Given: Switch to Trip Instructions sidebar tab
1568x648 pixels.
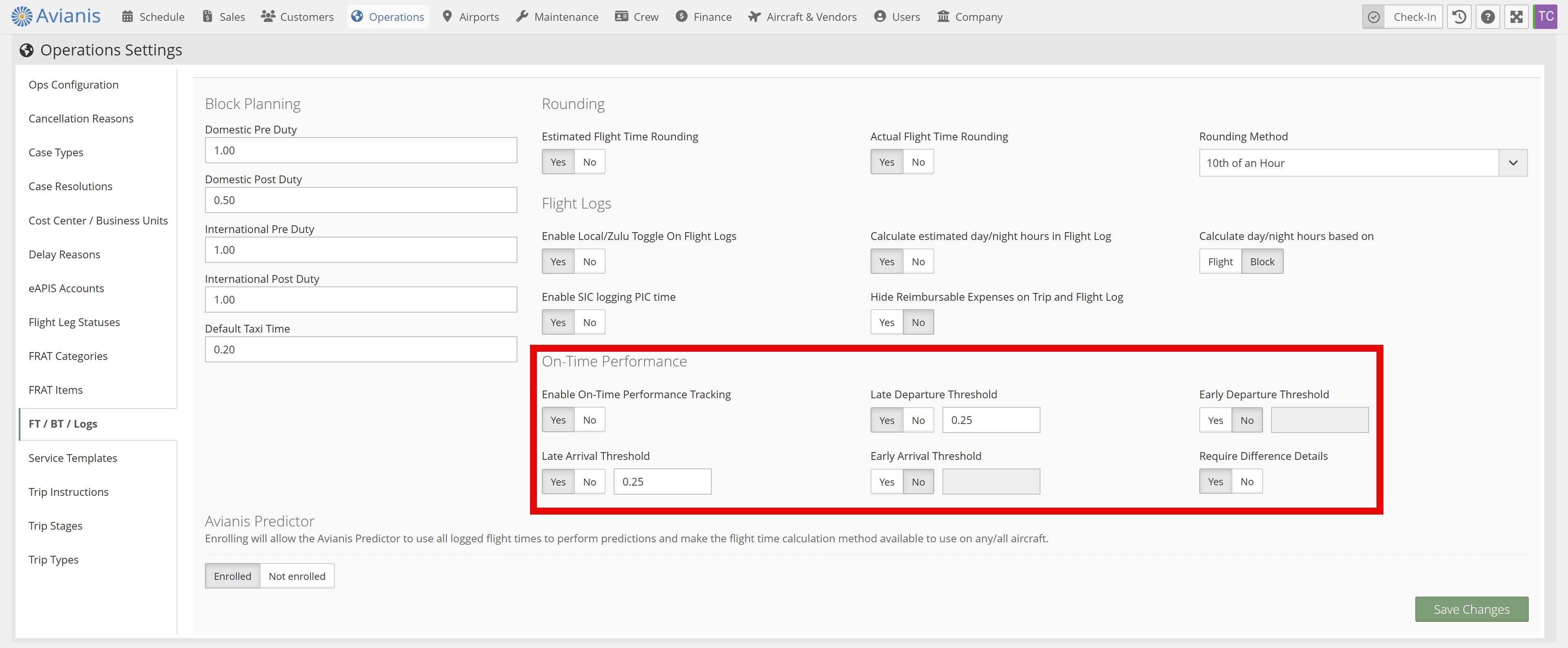Looking at the screenshot, I should [68, 492].
